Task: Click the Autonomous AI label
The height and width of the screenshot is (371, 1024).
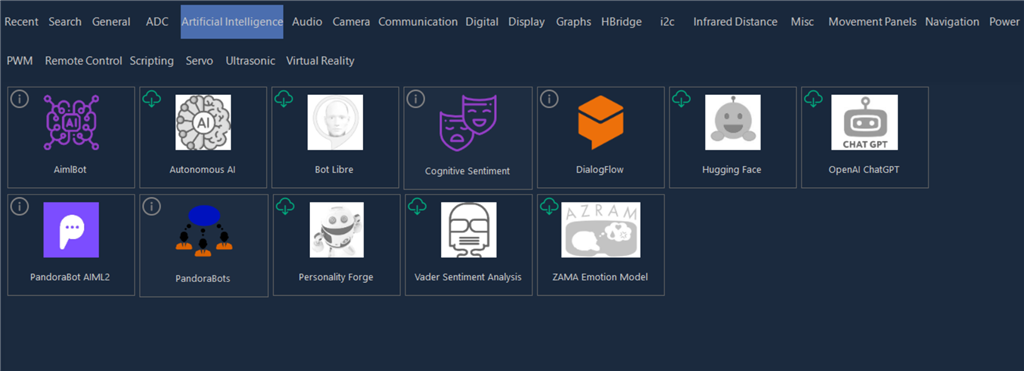Action: point(202,170)
